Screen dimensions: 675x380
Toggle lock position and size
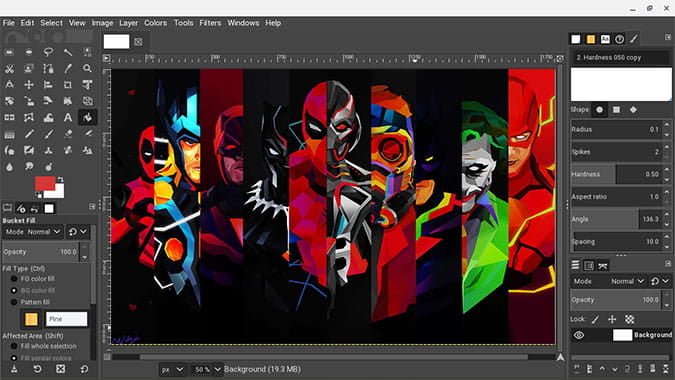tap(612, 319)
